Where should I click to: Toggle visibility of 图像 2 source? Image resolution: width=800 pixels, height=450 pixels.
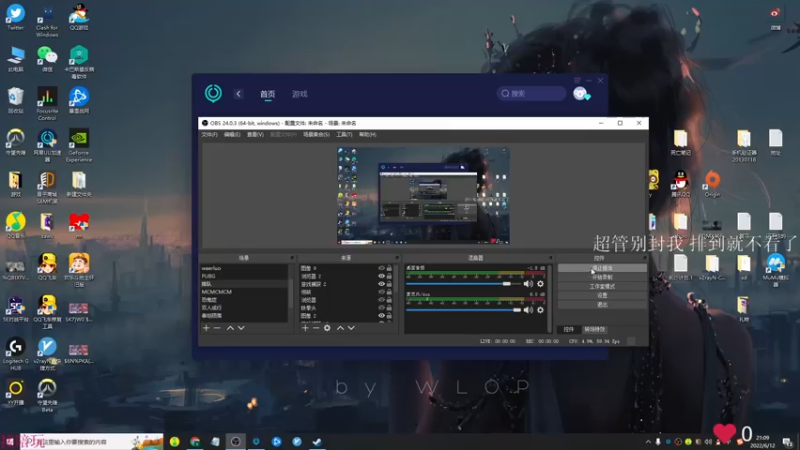381,316
